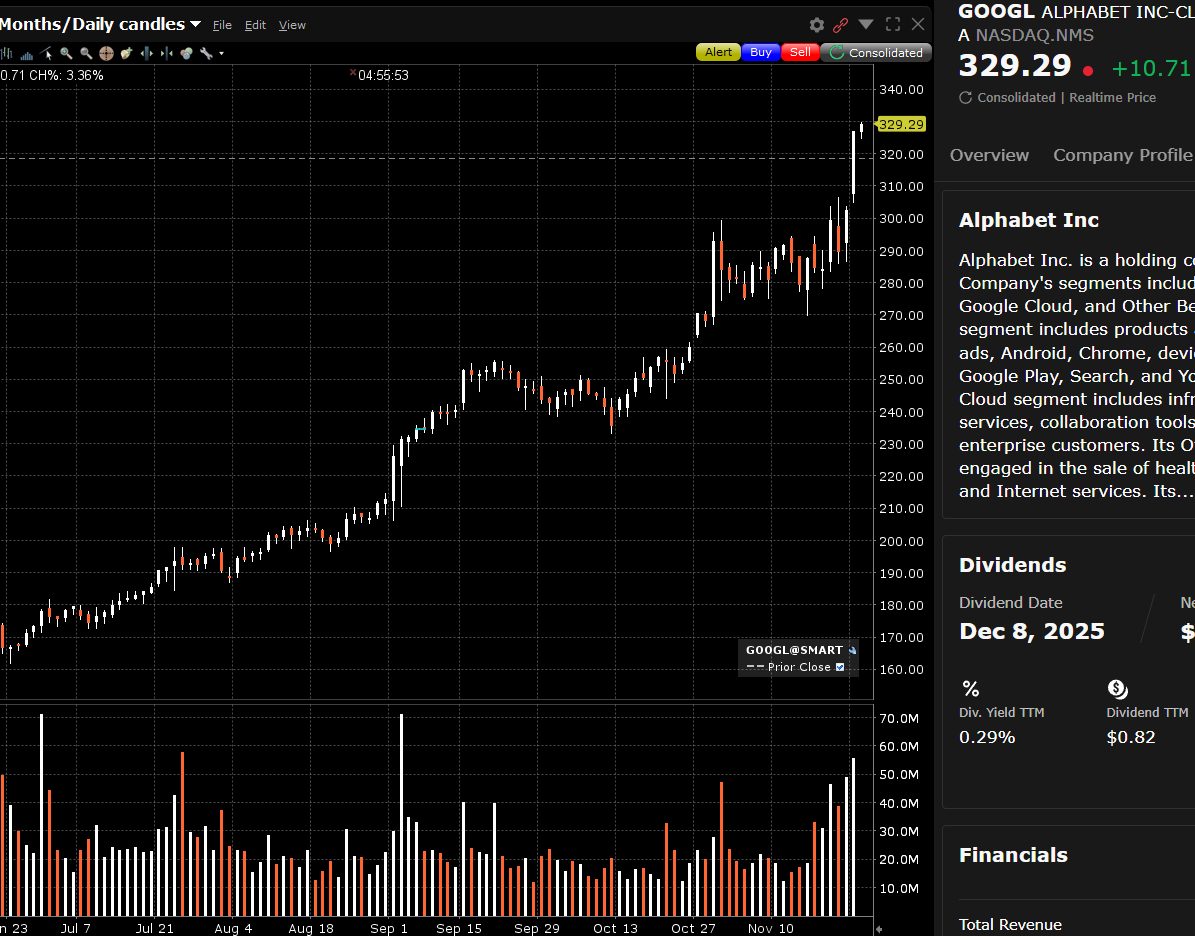Click the red chain link icon

841,25
